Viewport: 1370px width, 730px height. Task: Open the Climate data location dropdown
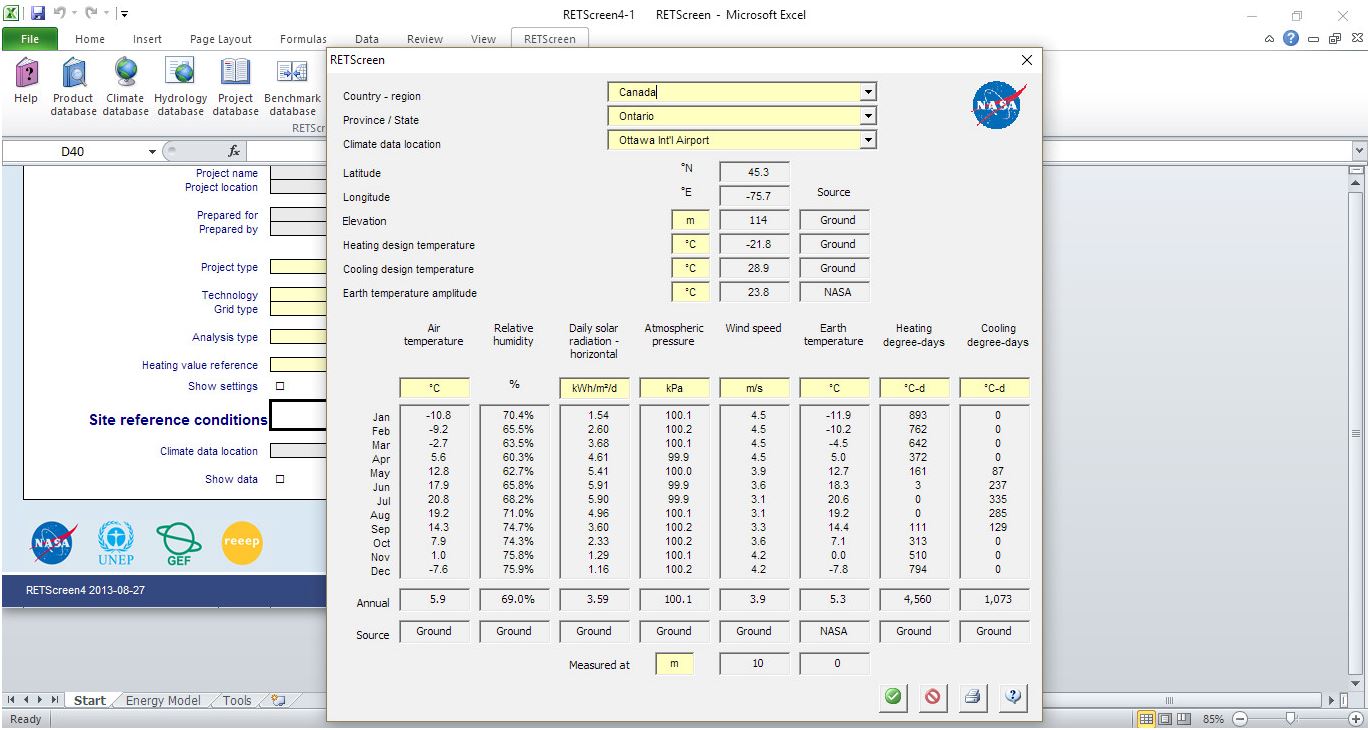[x=868, y=140]
